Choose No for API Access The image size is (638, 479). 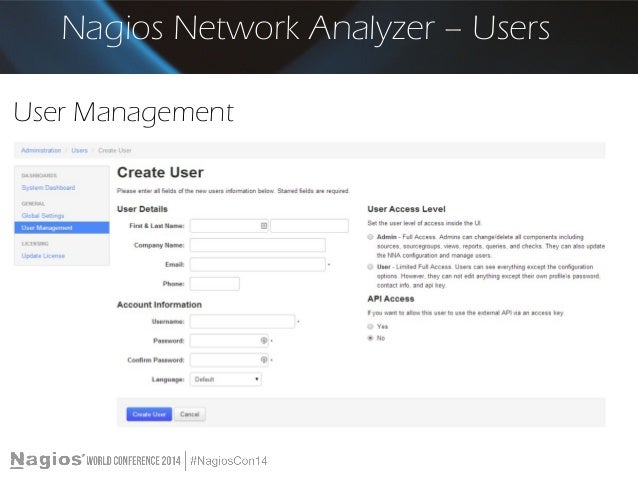[x=370, y=338]
